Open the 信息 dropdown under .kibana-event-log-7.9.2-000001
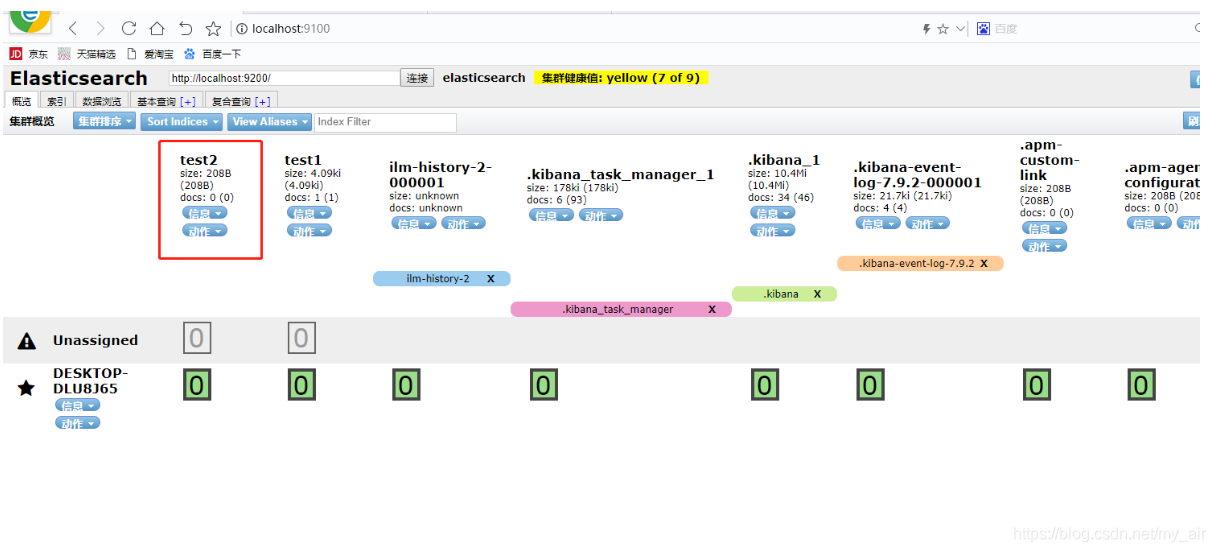 pos(878,223)
